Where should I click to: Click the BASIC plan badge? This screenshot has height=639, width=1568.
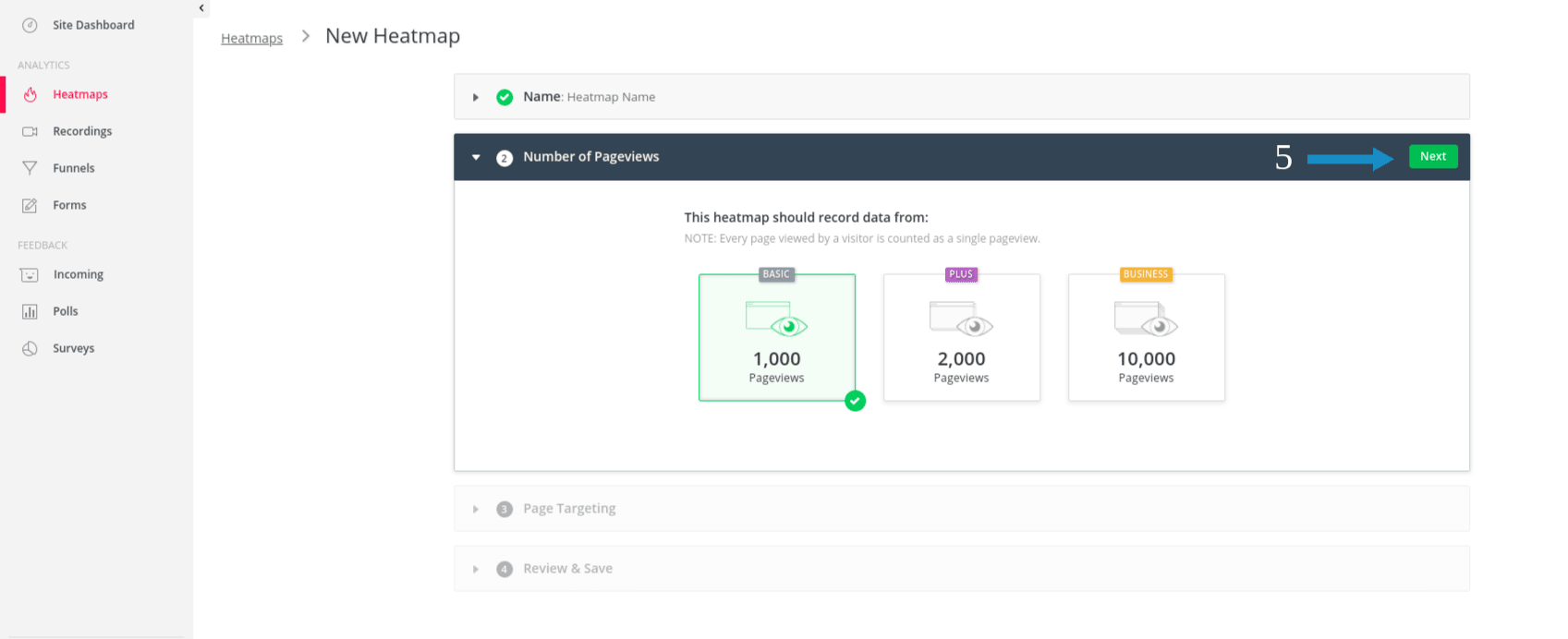point(776,274)
